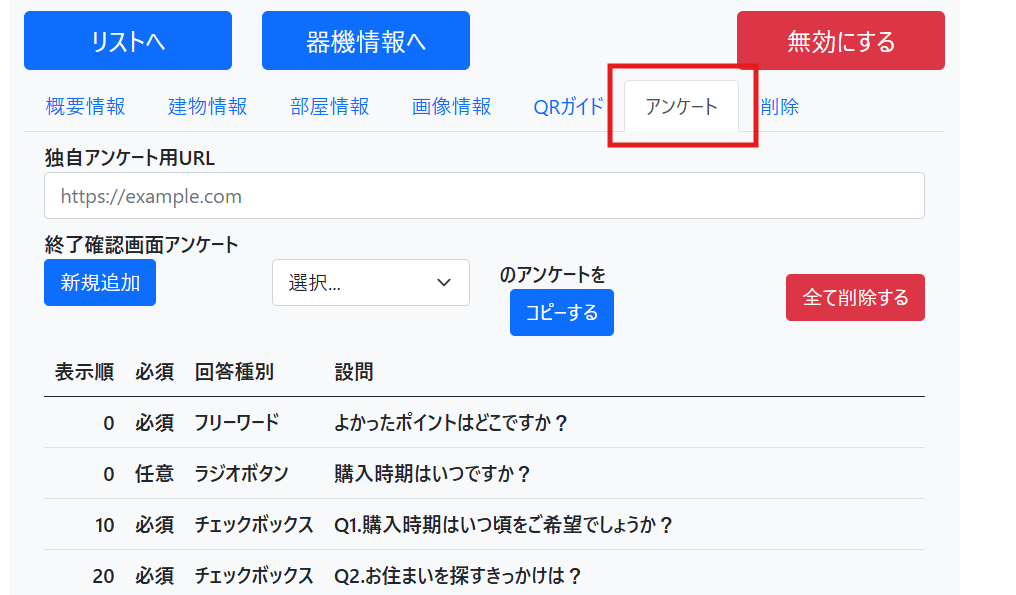Switch to the QRガイド tab
The height and width of the screenshot is (595, 1016).
click(x=567, y=107)
